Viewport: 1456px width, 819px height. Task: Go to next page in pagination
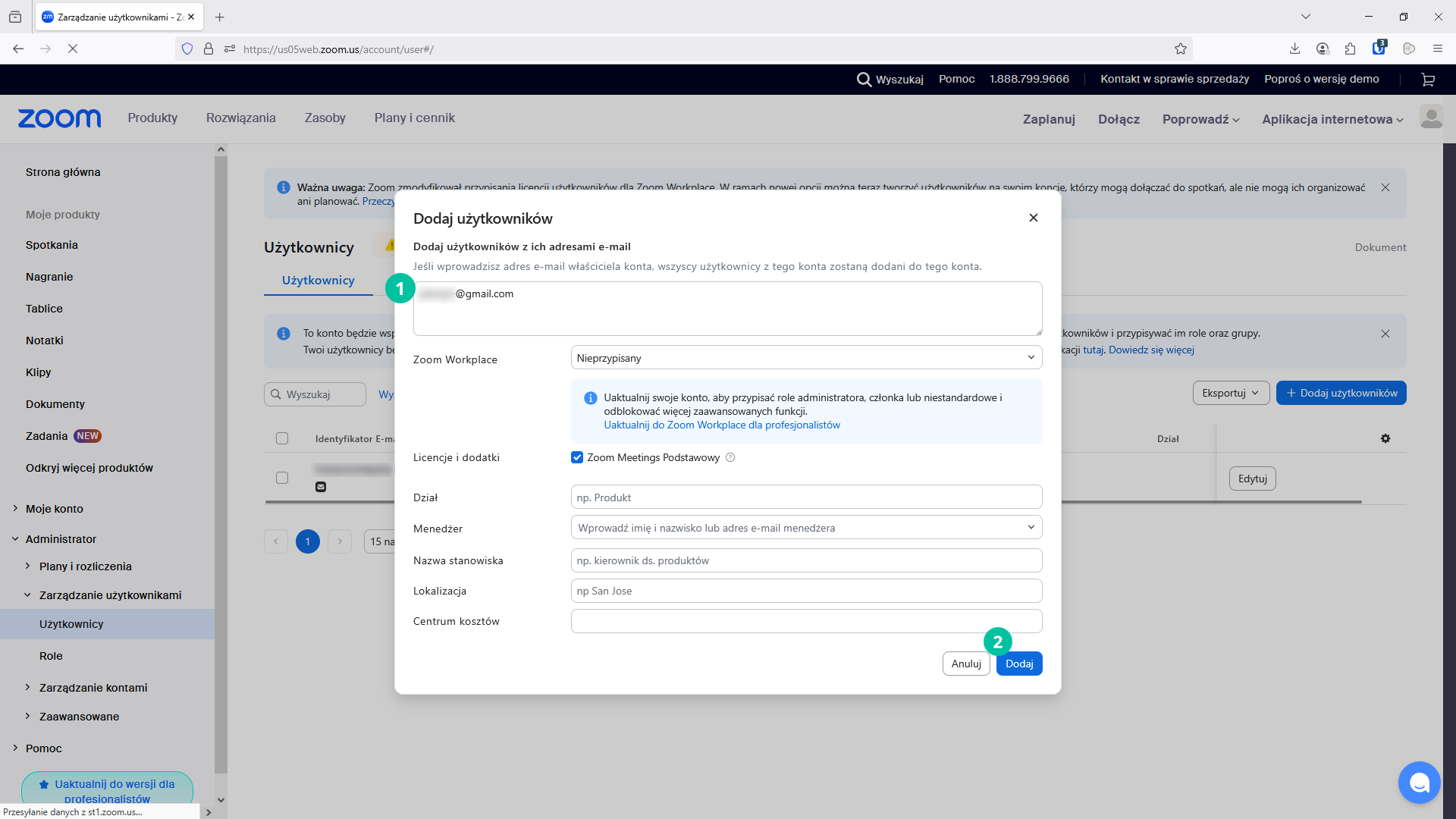tap(340, 541)
